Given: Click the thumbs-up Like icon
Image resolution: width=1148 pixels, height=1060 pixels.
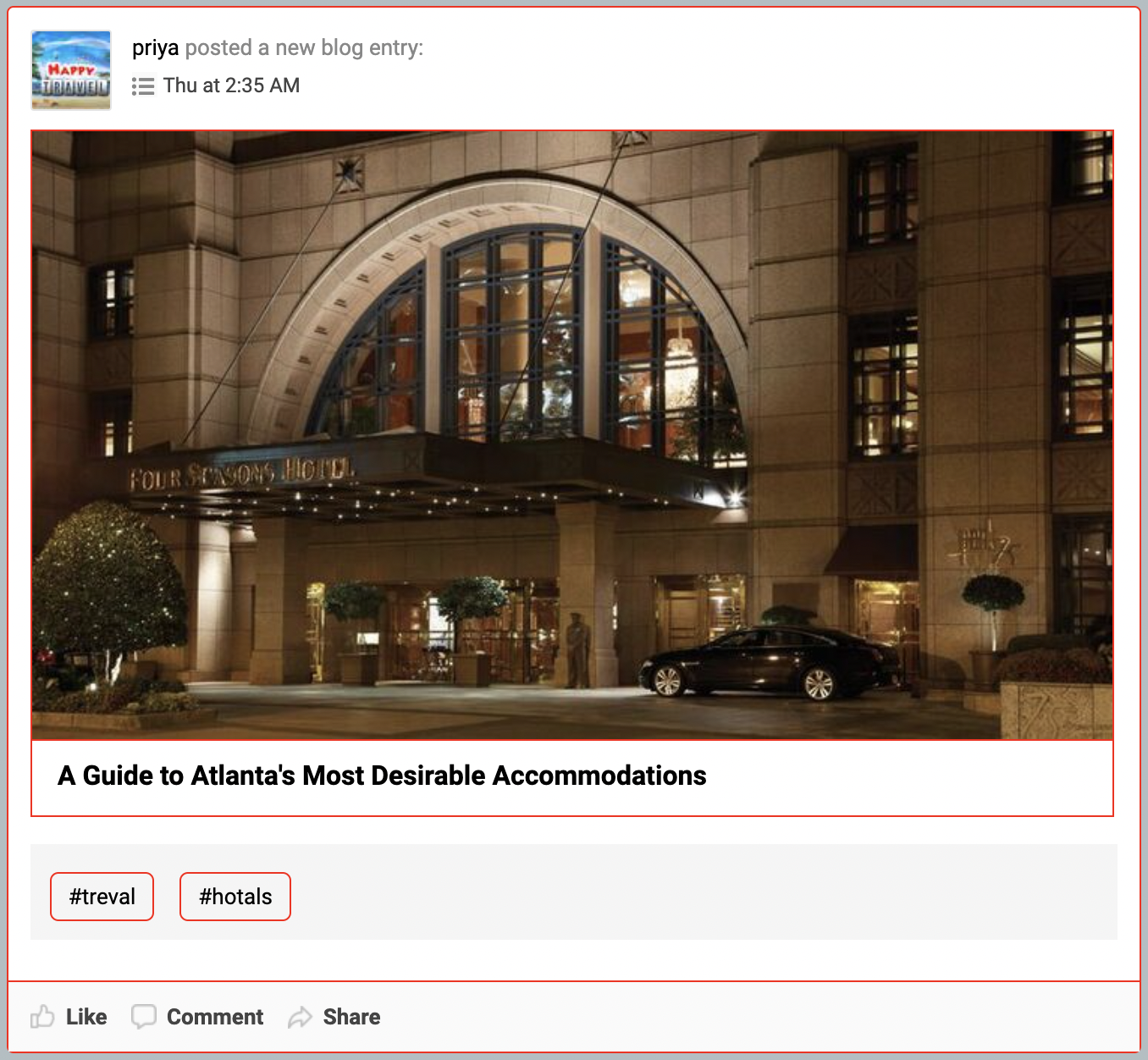Looking at the screenshot, I should 42,1017.
